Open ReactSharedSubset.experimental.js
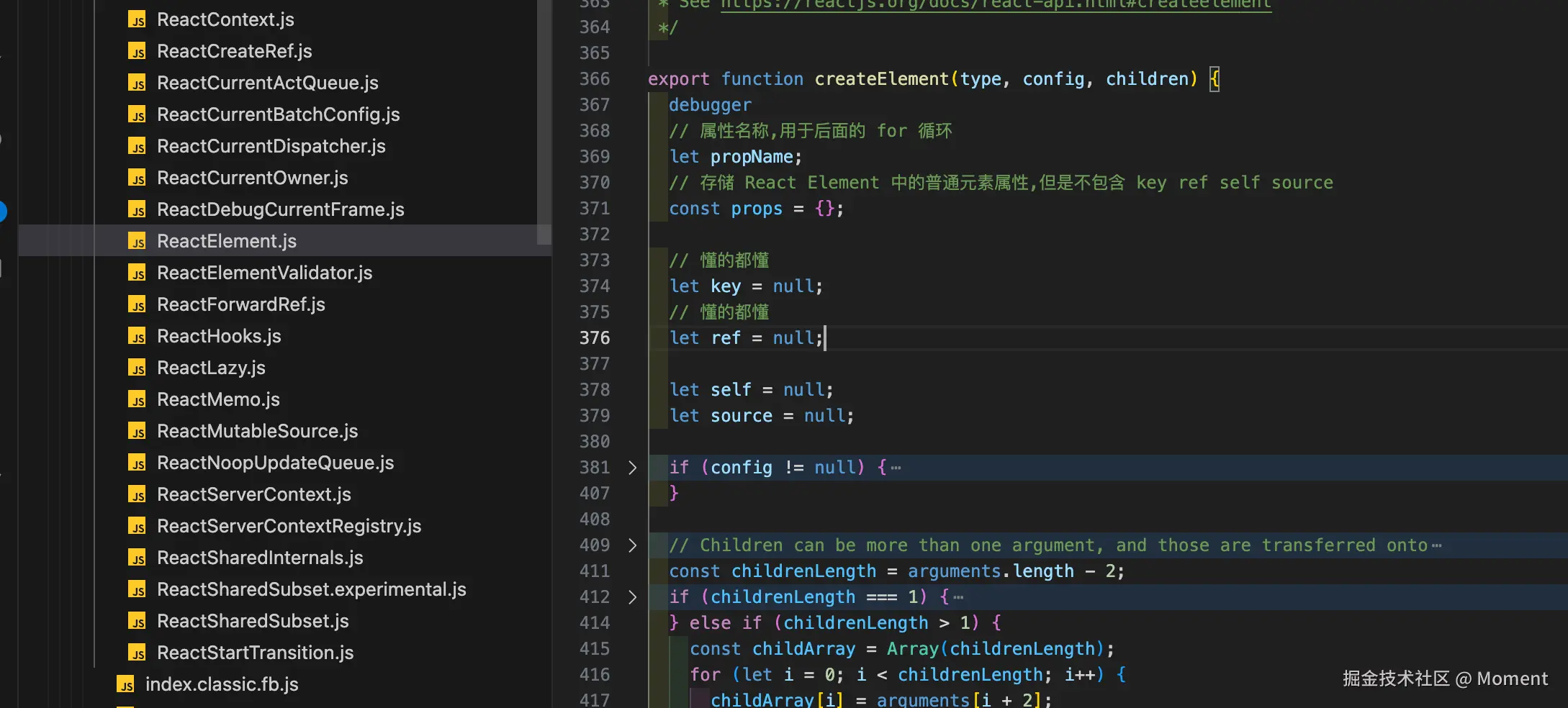 312,589
